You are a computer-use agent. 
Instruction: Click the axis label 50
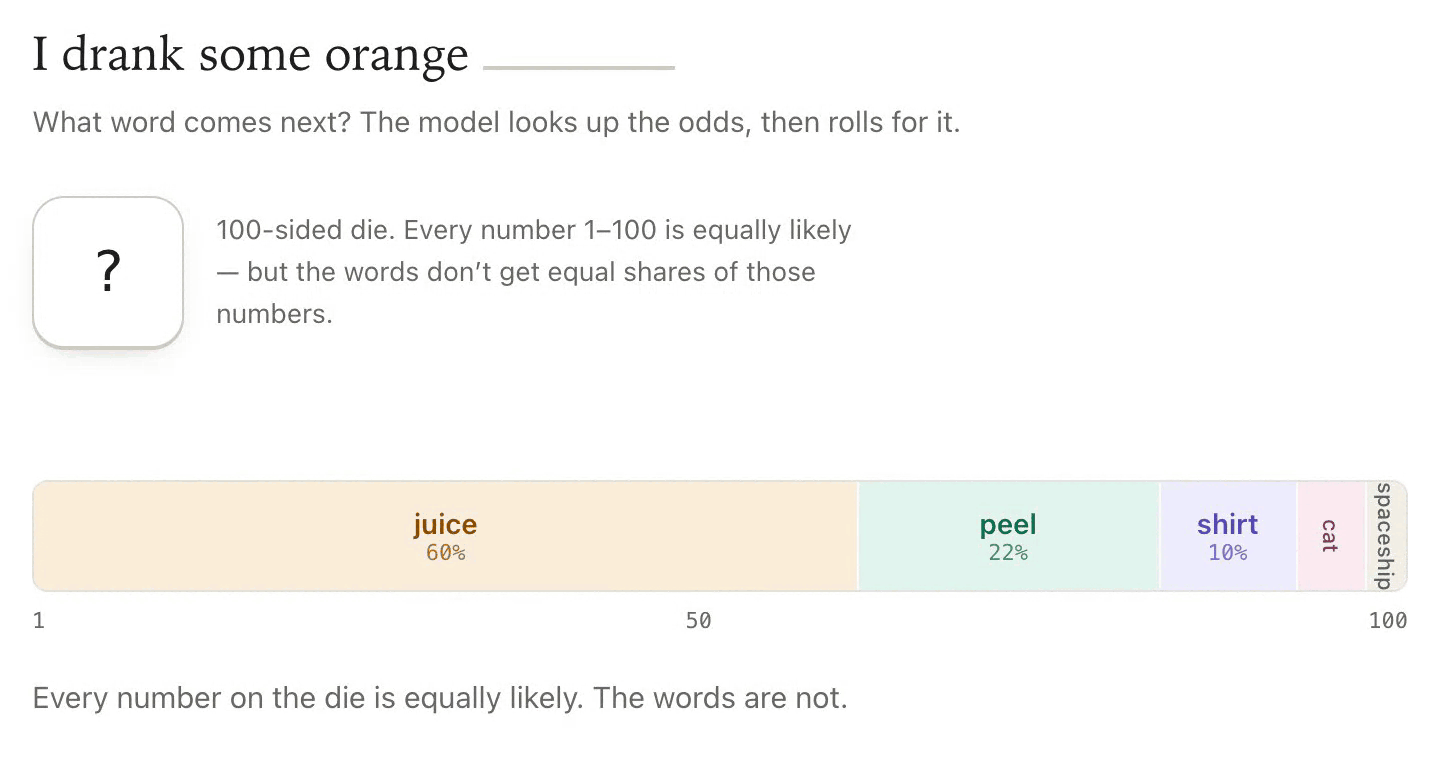[699, 621]
